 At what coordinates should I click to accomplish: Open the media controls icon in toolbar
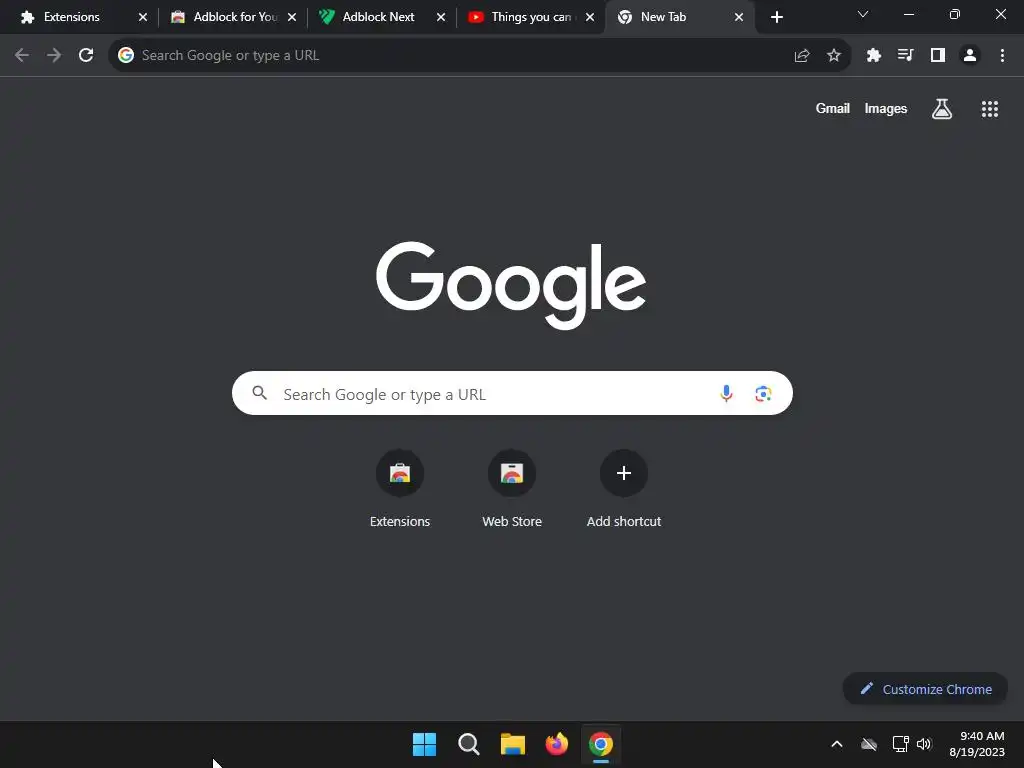(905, 56)
